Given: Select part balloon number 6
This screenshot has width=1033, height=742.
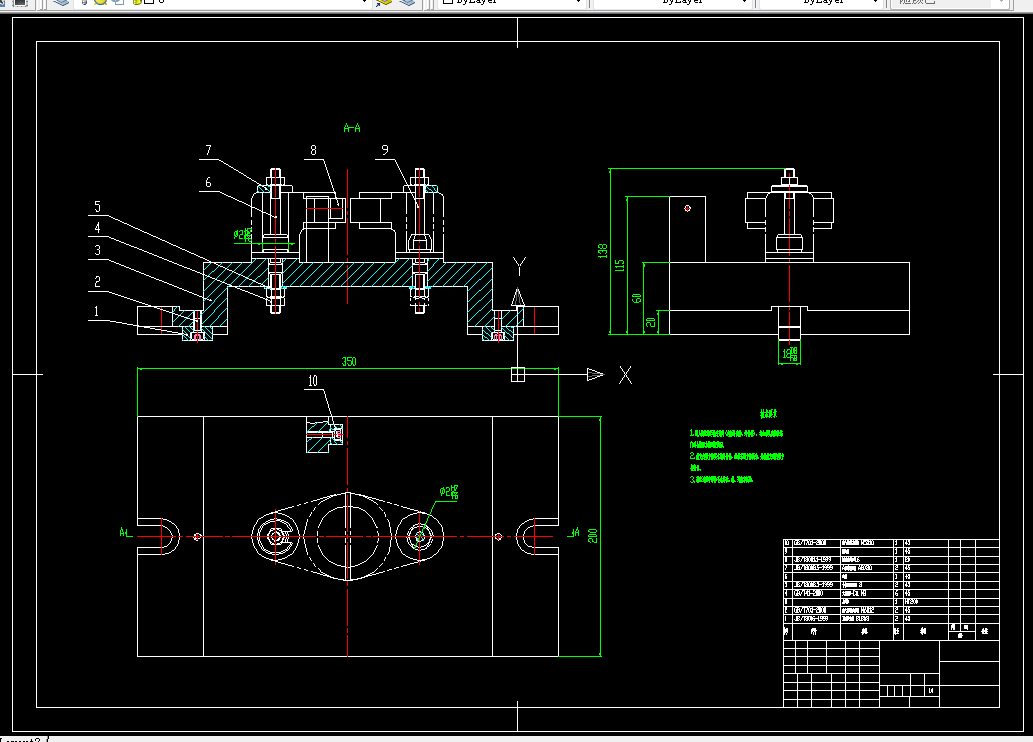Looking at the screenshot, I should [208, 183].
